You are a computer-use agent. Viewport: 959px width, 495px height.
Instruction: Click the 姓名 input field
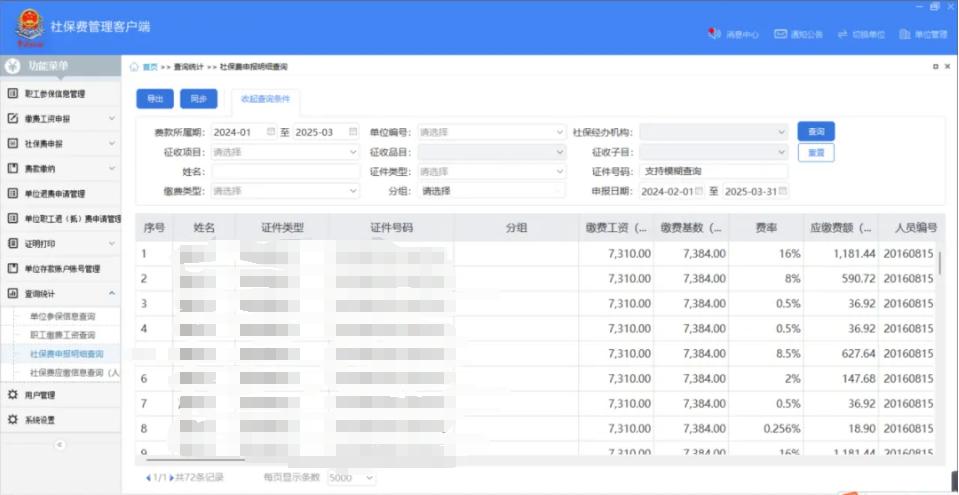pos(284,171)
